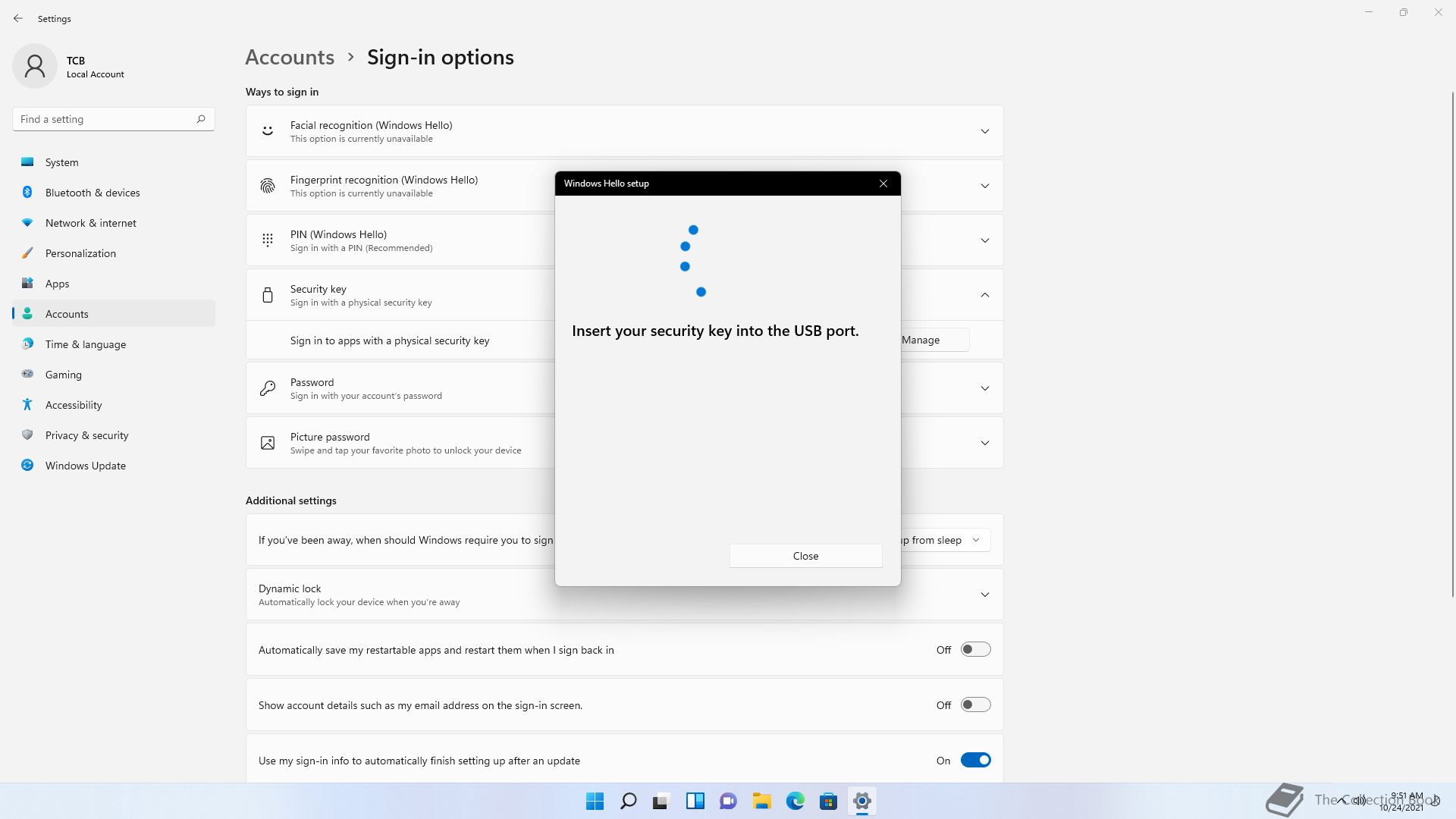The height and width of the screenshot is (819, 1456).
Task: Open Windows Start button on taskbar
Action: point(595,801)
